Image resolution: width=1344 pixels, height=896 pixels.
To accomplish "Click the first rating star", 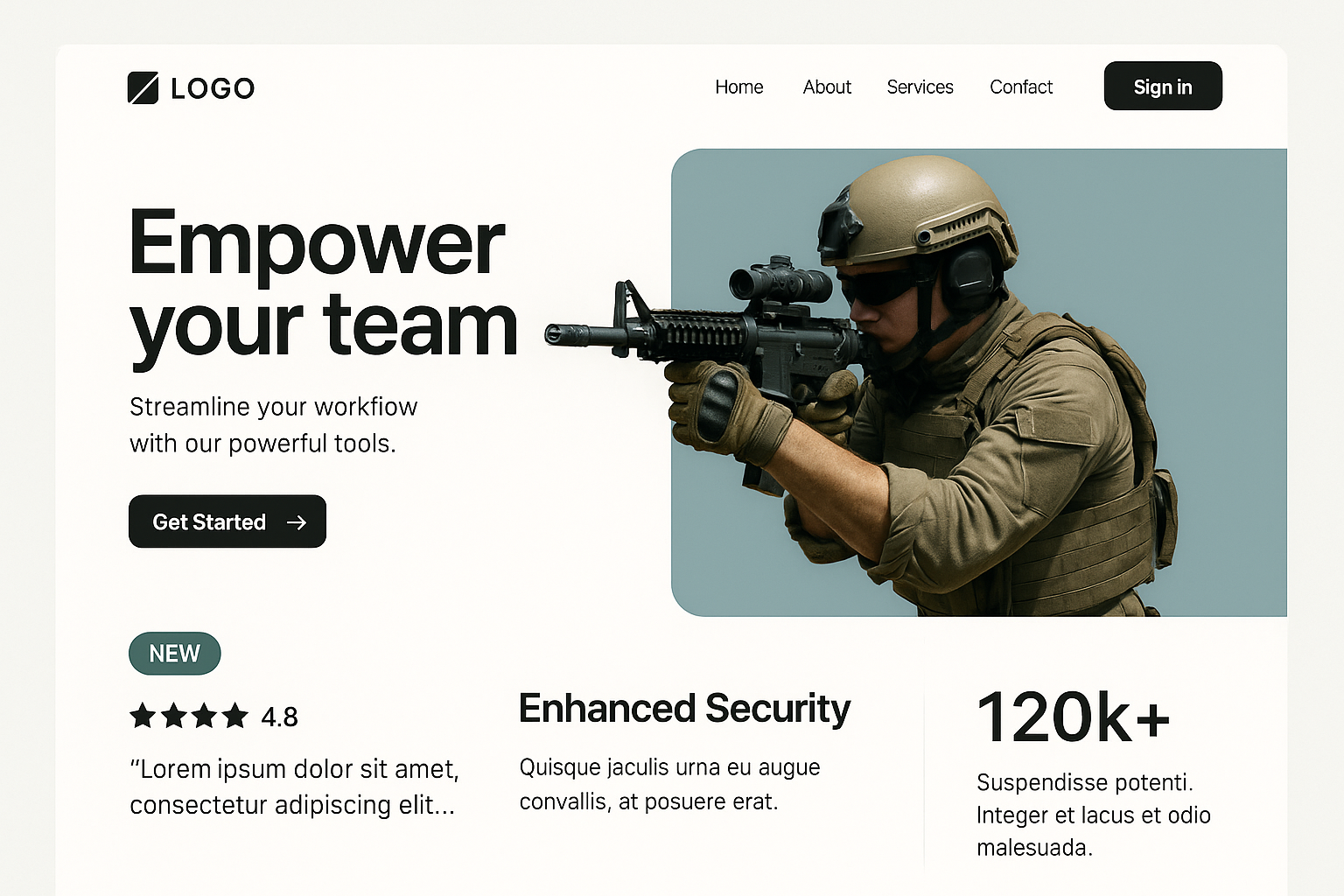I will tap(143, 716).
